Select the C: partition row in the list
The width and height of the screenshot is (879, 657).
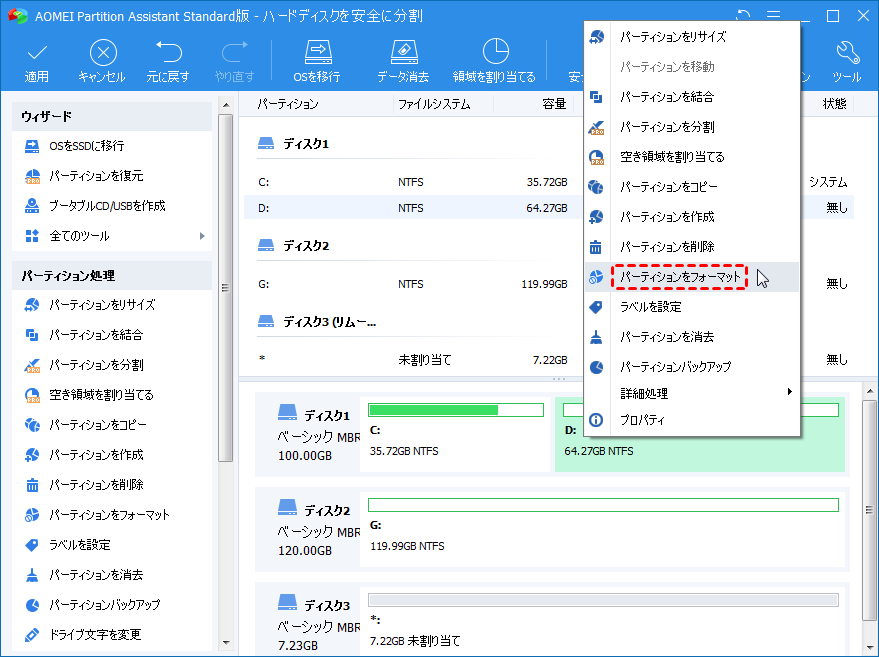548,182
